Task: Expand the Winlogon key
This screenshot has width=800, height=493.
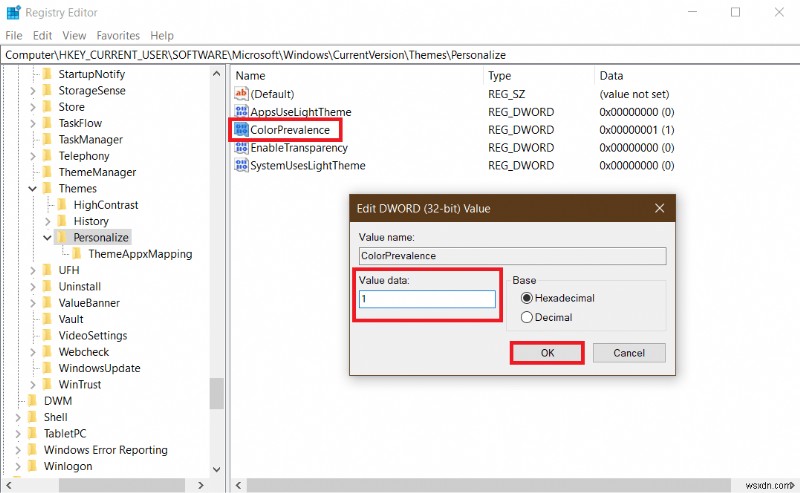Action: tap(18, 466)
